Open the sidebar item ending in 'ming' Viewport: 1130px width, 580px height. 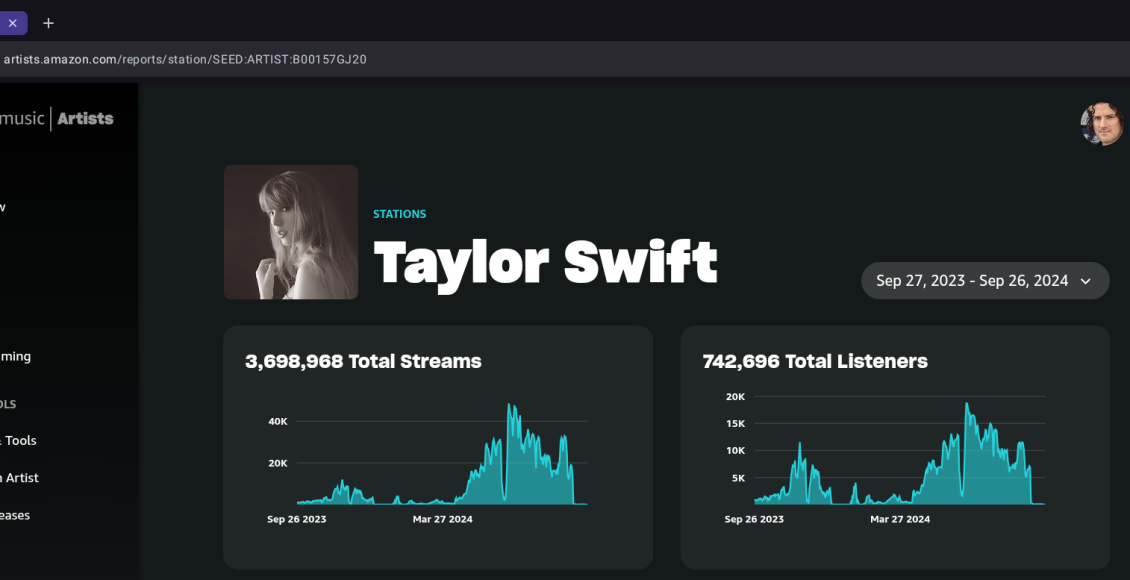tap(15, 357)
